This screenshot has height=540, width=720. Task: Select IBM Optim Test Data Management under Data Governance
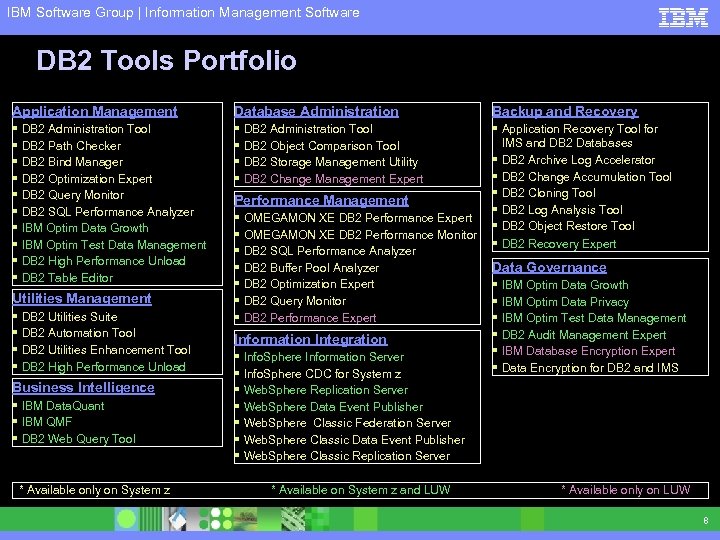pos(594,318)
